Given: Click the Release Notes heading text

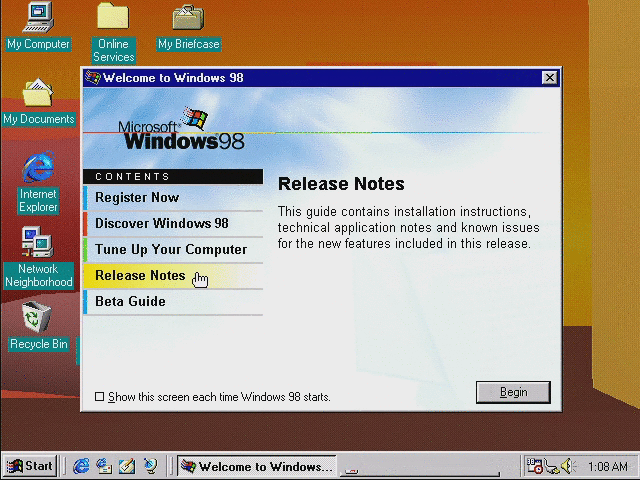Looking at the screenshot, I should (x=341, y=184).
